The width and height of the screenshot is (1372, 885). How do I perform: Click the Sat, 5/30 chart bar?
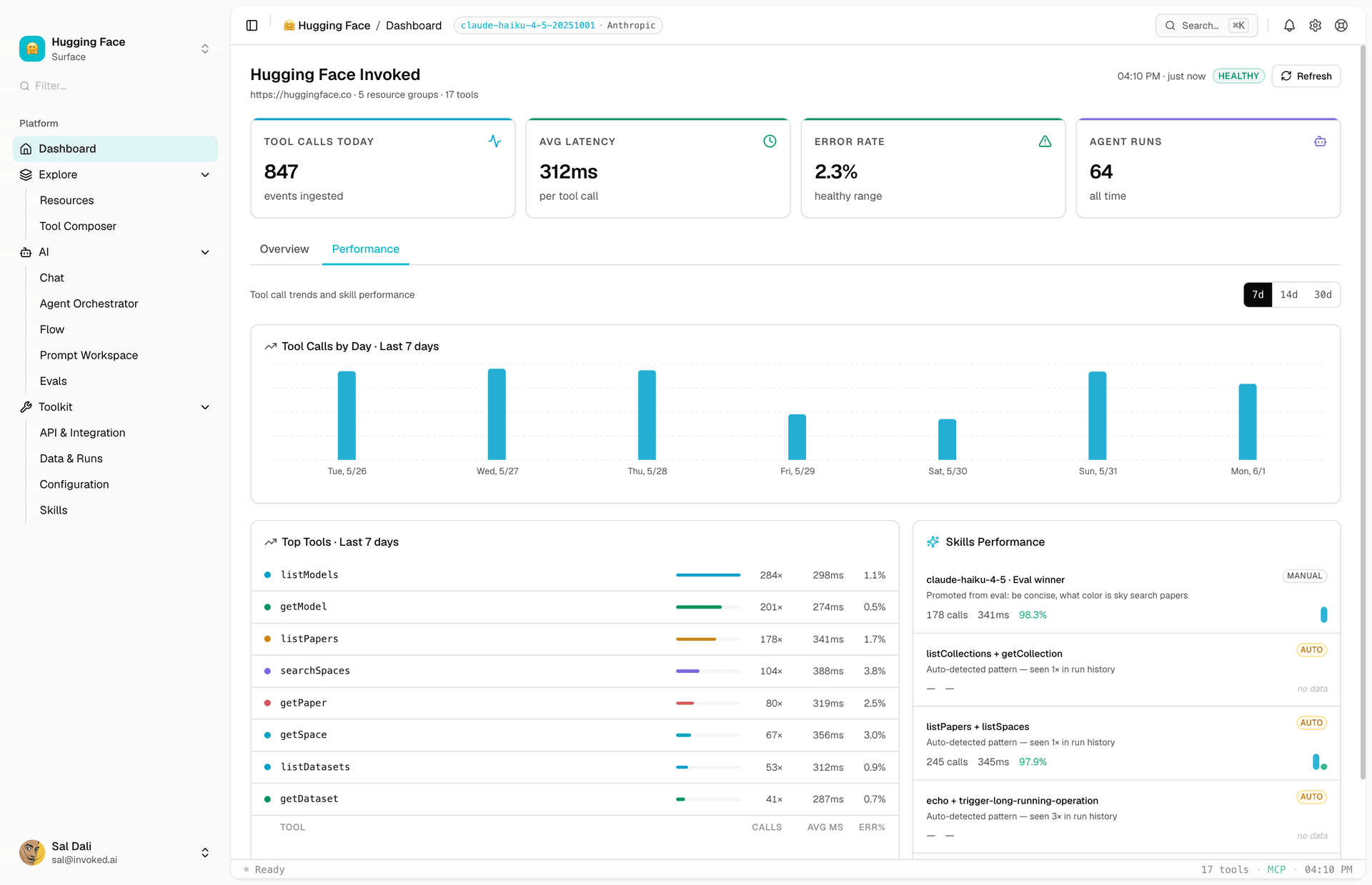(x=947, y=439)
